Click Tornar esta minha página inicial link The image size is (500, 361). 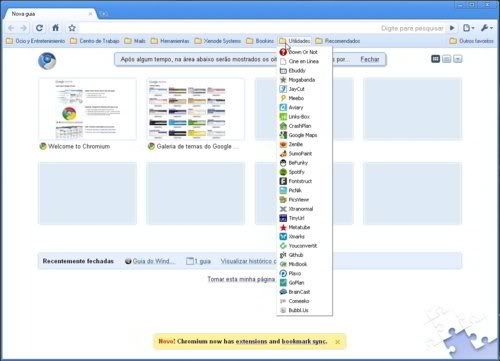(242, 279)
